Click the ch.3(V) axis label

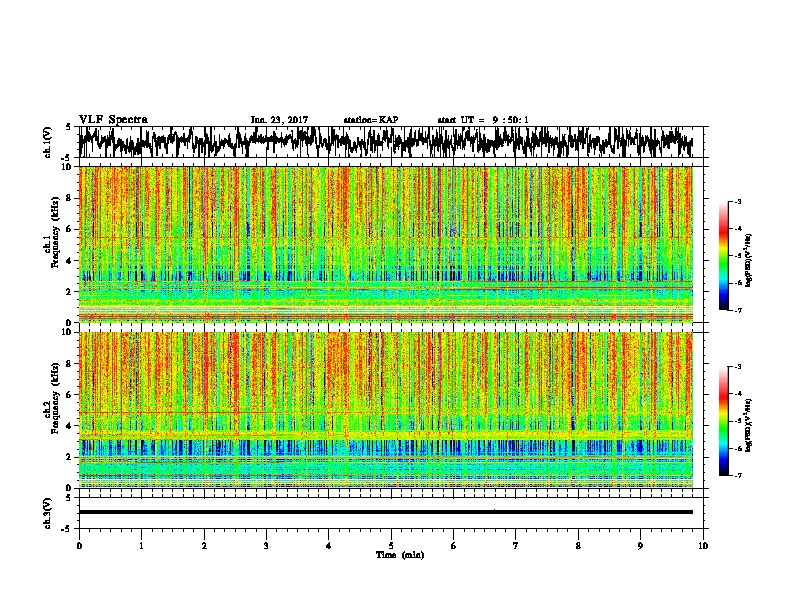click(x=48, y=513)
